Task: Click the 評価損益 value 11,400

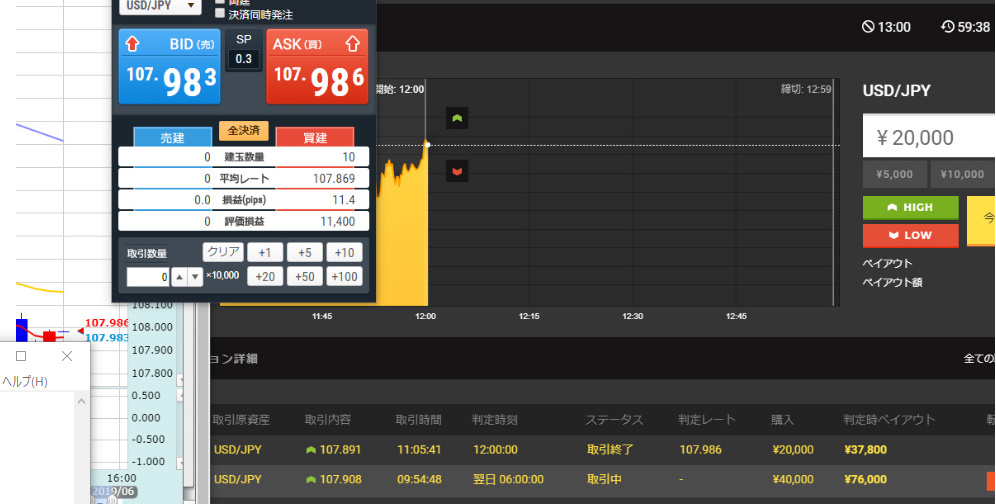Action: coord(338,221)
